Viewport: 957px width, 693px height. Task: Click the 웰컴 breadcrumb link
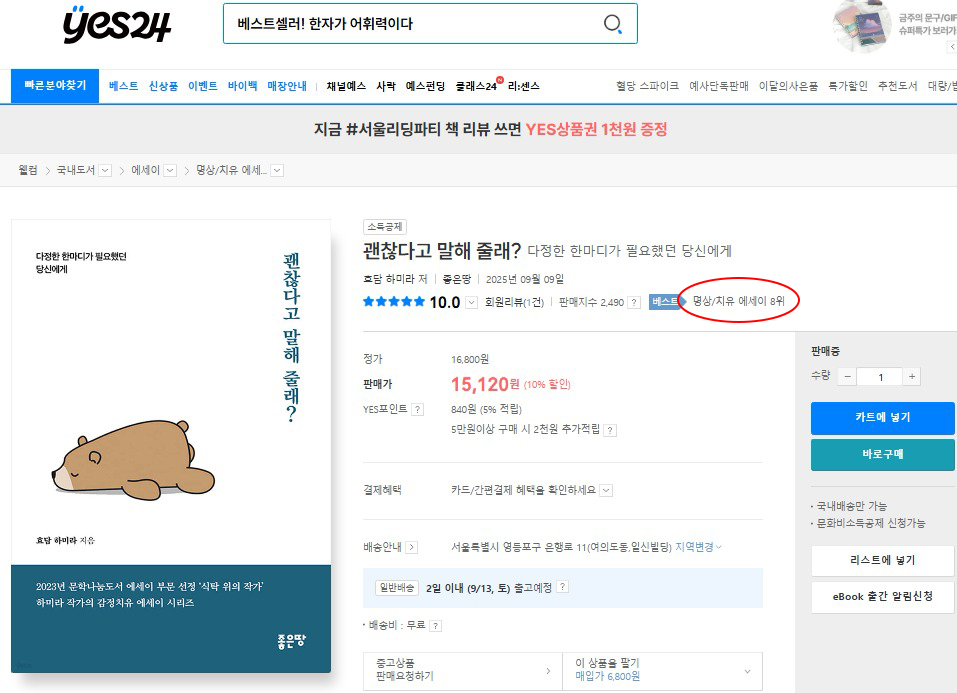(x=28, y=170)
